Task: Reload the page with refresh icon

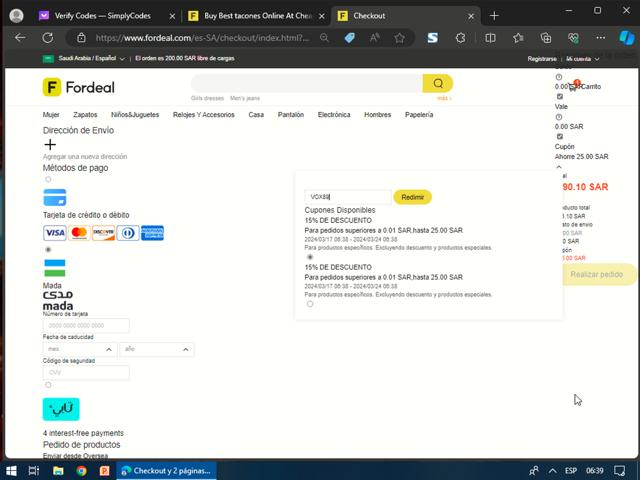Action: point(48,38)
